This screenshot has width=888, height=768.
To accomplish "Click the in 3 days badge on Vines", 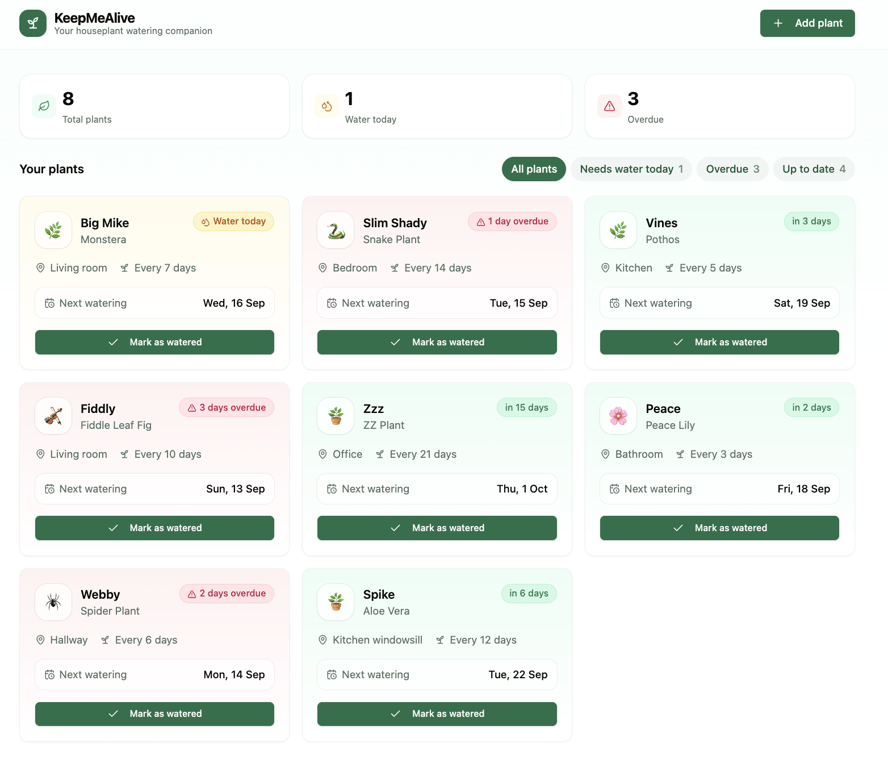I will tap(811, 221).
